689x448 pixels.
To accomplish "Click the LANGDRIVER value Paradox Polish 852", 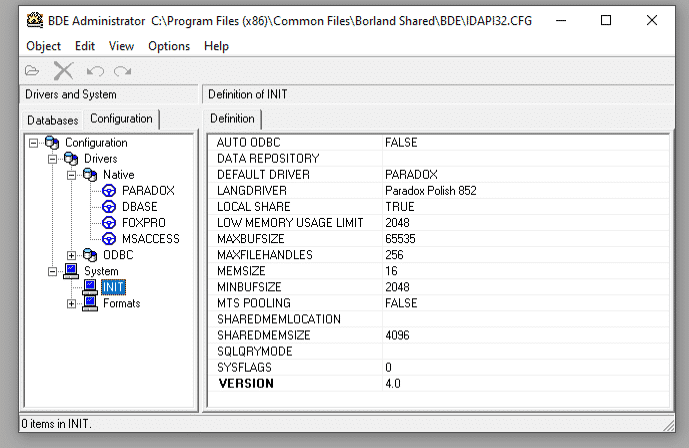I will pos(431,191).
